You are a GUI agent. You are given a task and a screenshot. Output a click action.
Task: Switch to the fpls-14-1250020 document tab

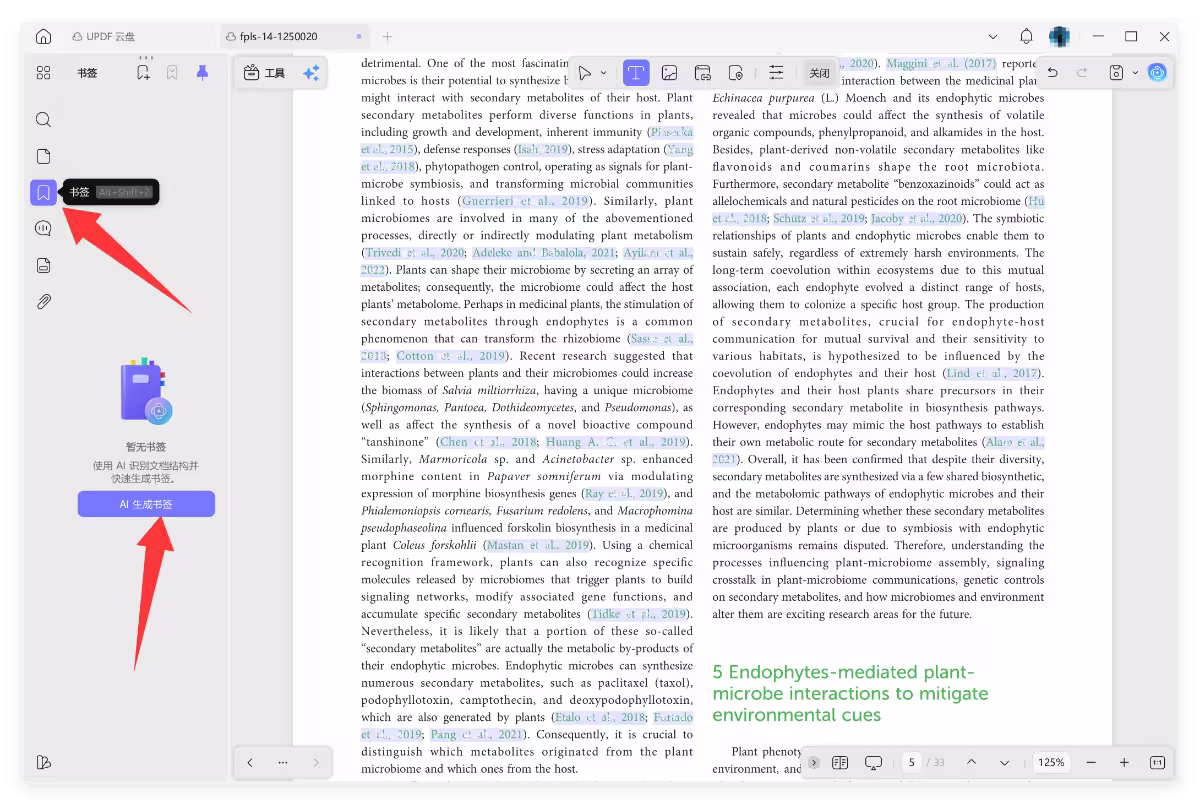click(294, 37)
